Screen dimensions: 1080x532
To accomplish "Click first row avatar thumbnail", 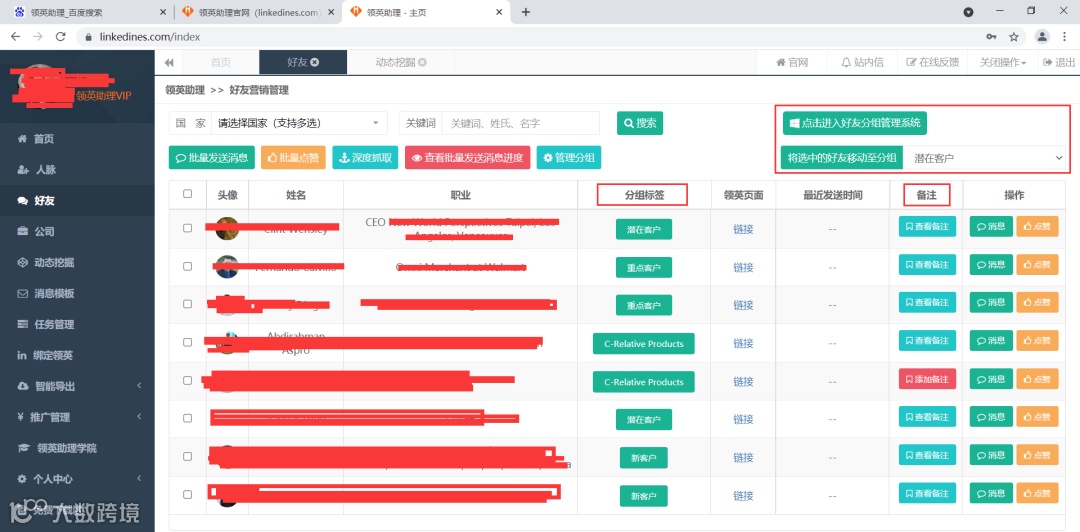I will [x=227, y=228].
